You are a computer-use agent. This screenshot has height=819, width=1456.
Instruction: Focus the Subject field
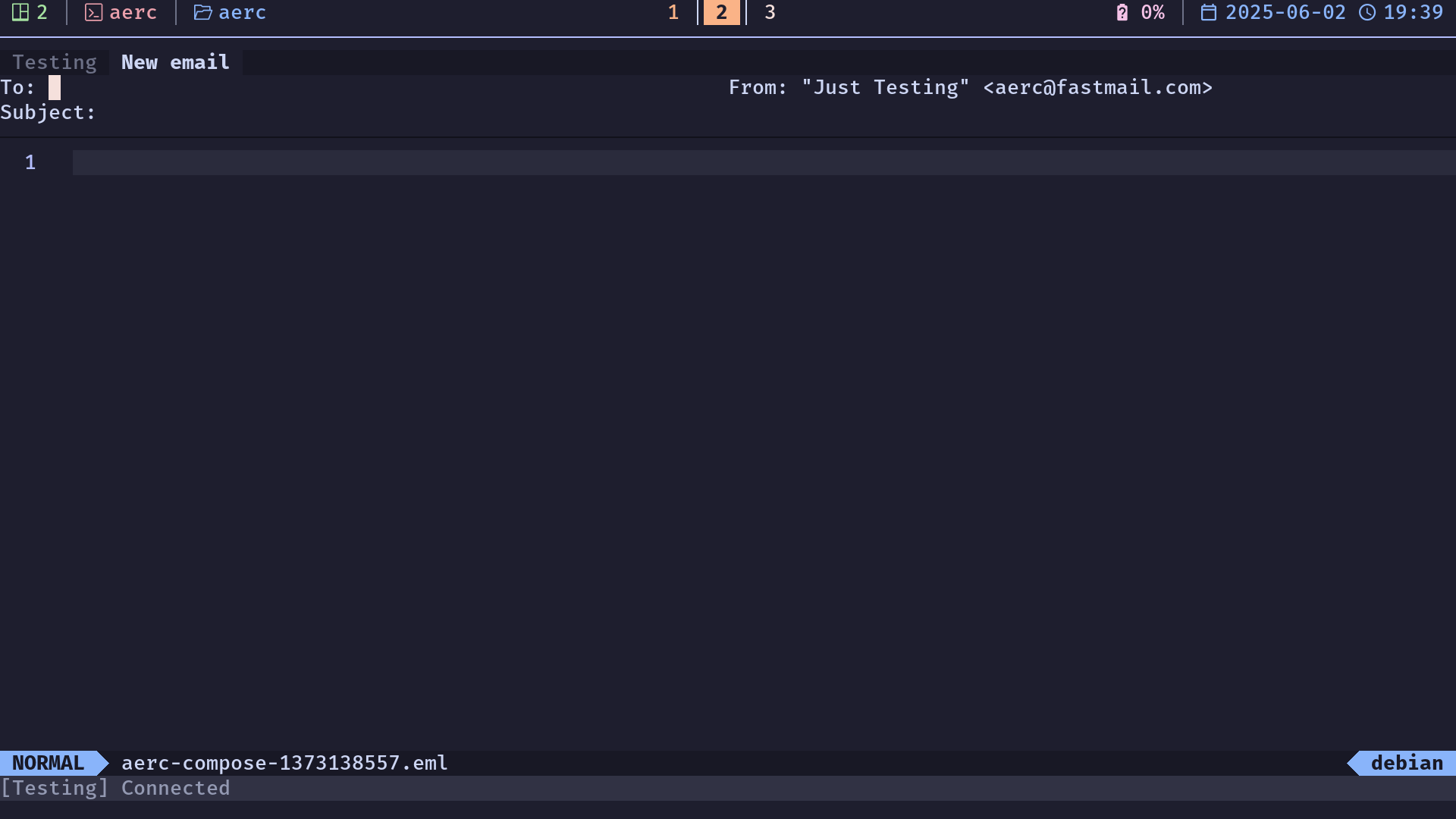pyautogui.click(x=728, y=112)
